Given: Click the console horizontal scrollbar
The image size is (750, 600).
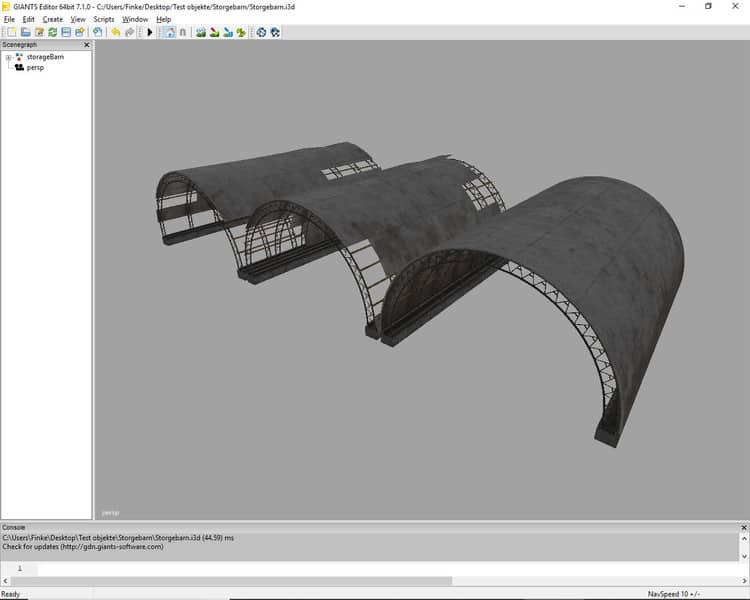Looking at the screenshot, I should 230,581.
